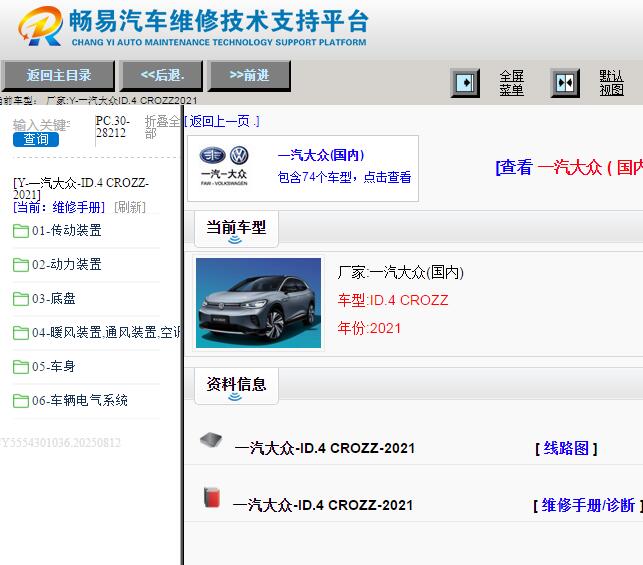Click 折叠全部 to collapse all

click(x=162, y=127)
